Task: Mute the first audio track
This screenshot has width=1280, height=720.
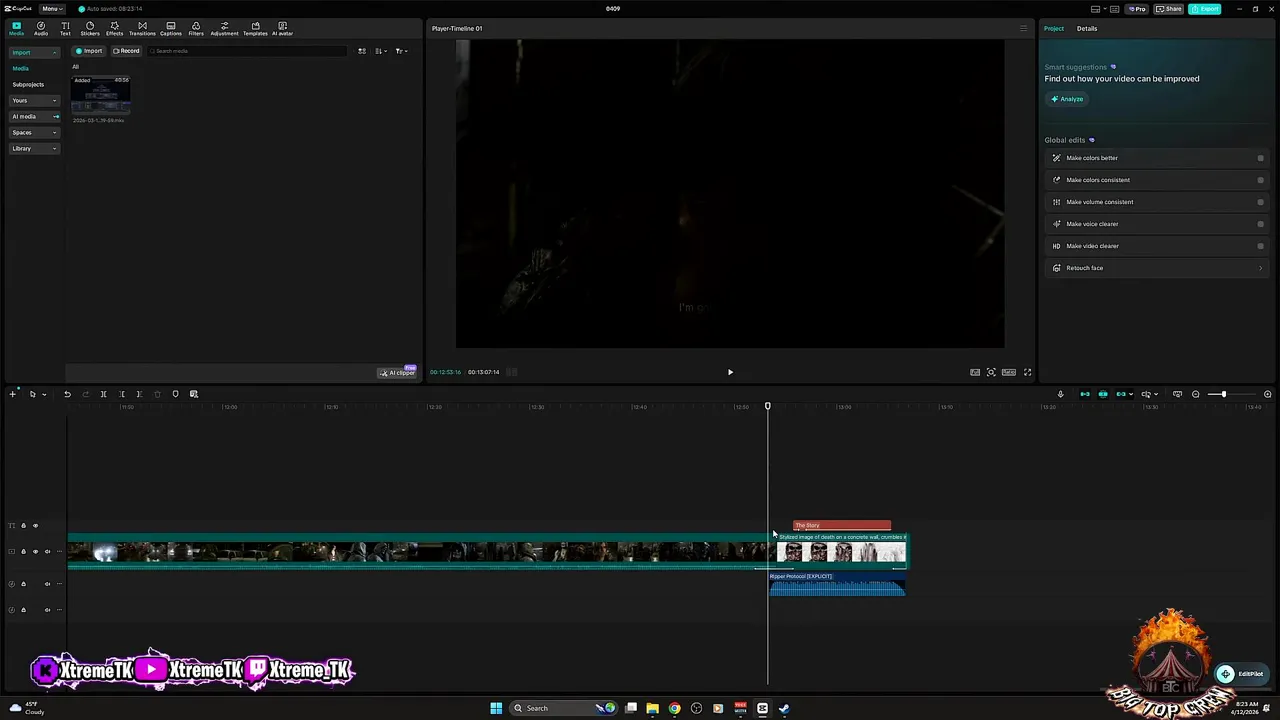Action: [x=47, y=584]
